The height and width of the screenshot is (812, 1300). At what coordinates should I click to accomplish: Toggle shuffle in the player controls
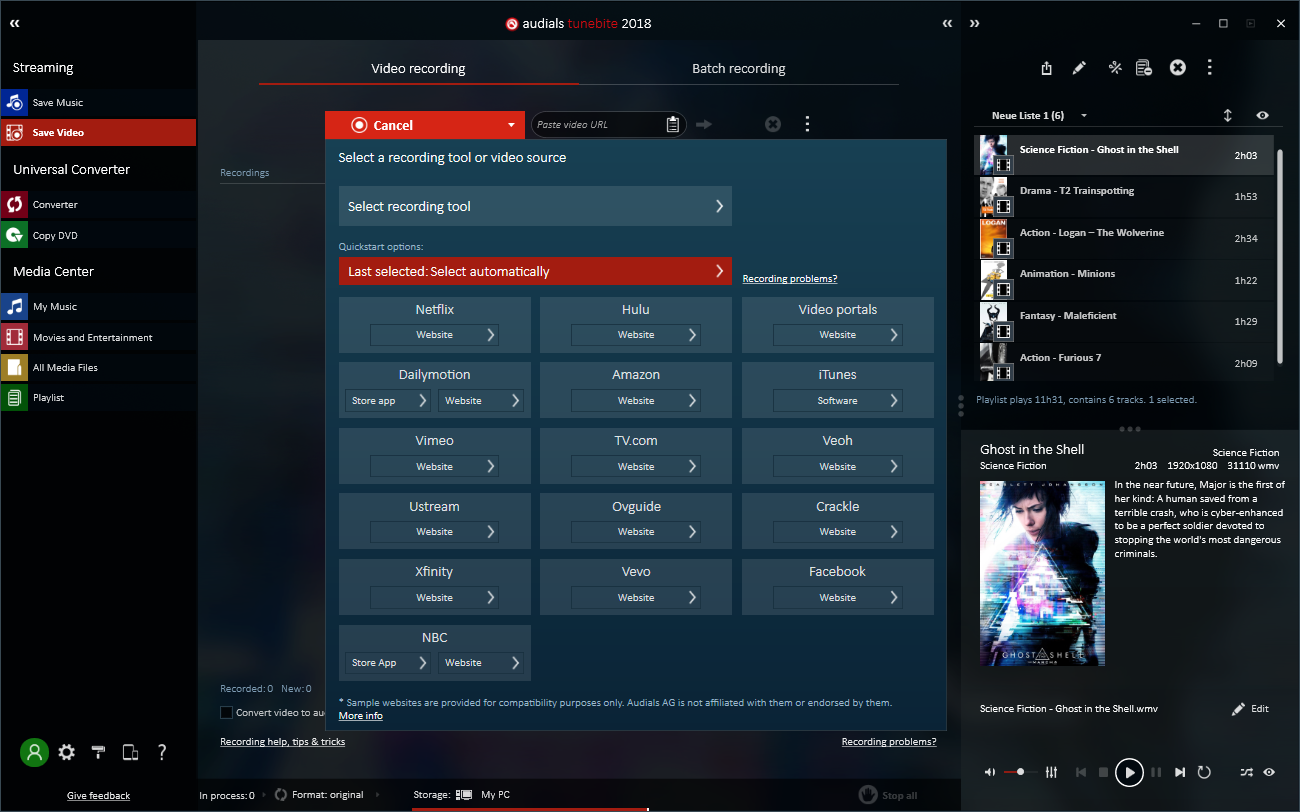click(1246, 772)
